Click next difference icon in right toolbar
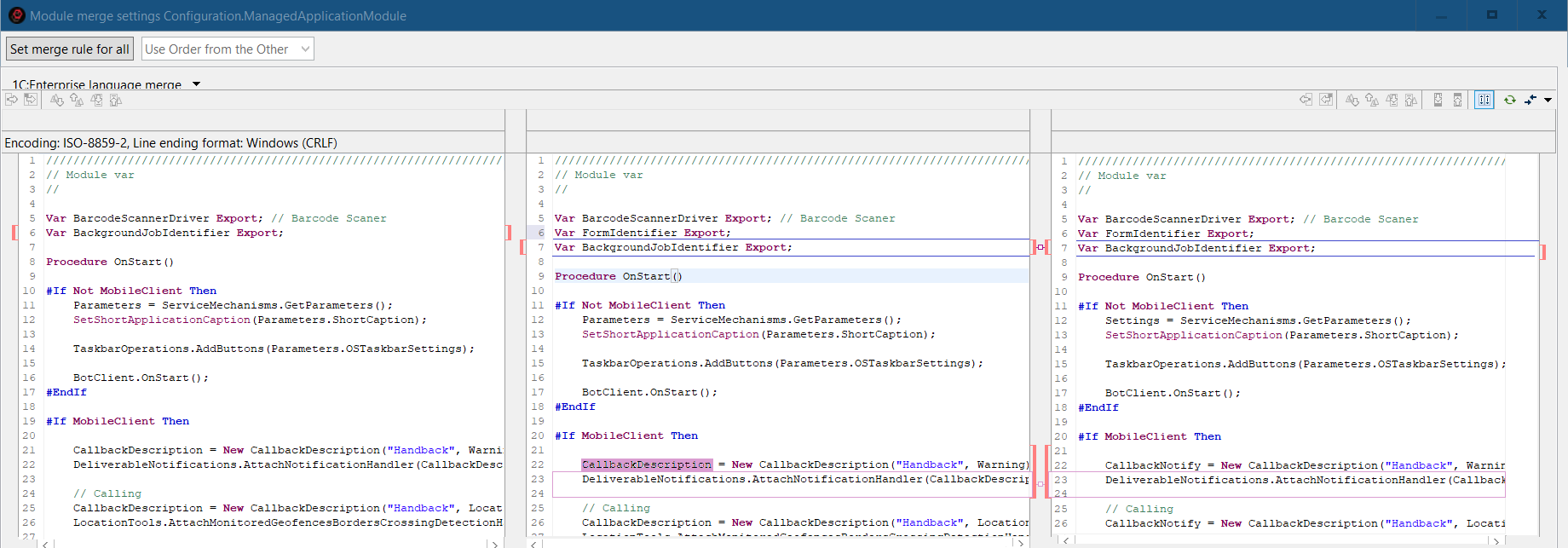Screen dimensions: 1568x548 (1352, 100)
